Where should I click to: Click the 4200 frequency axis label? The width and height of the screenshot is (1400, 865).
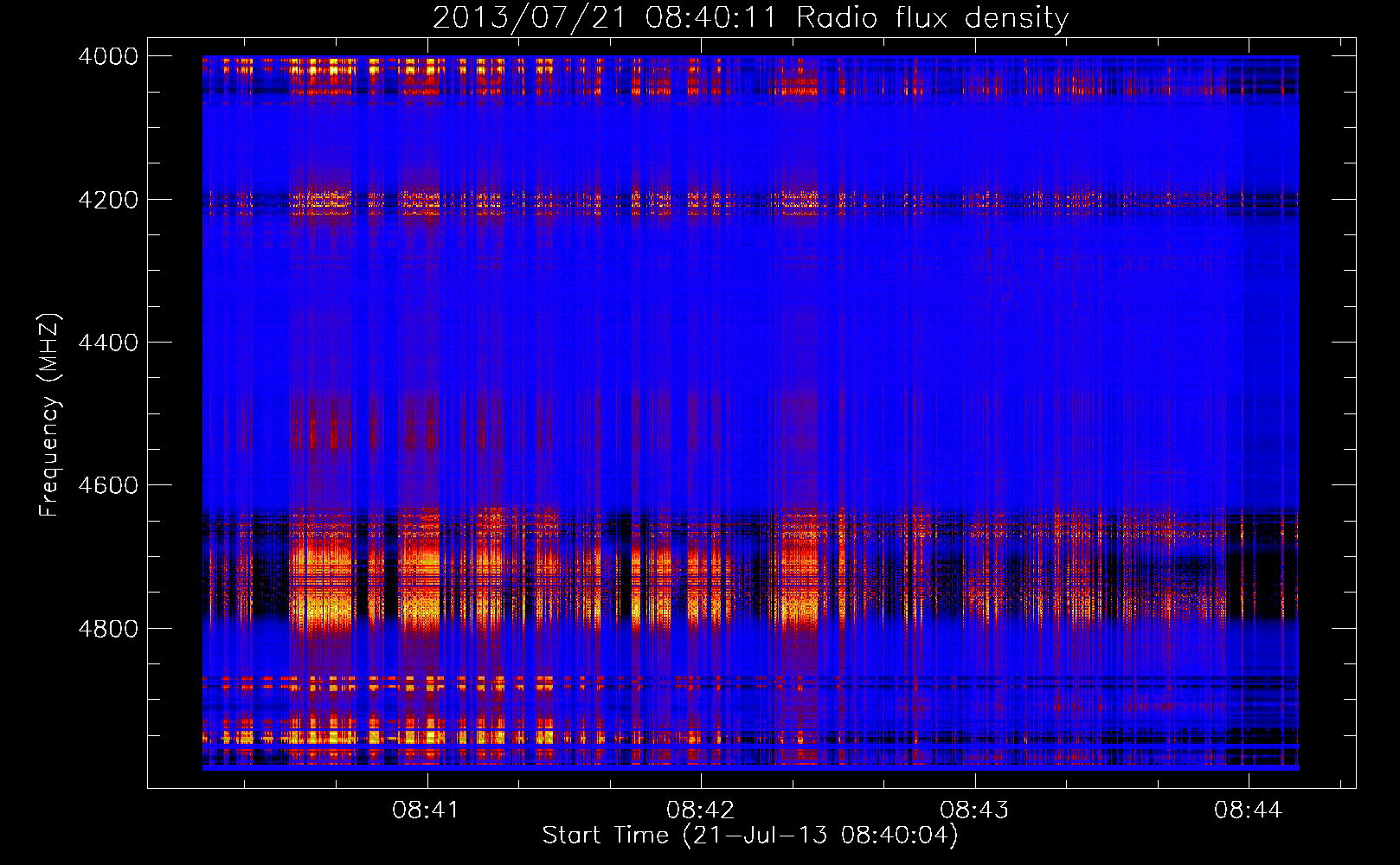click(x=108, y=200)
